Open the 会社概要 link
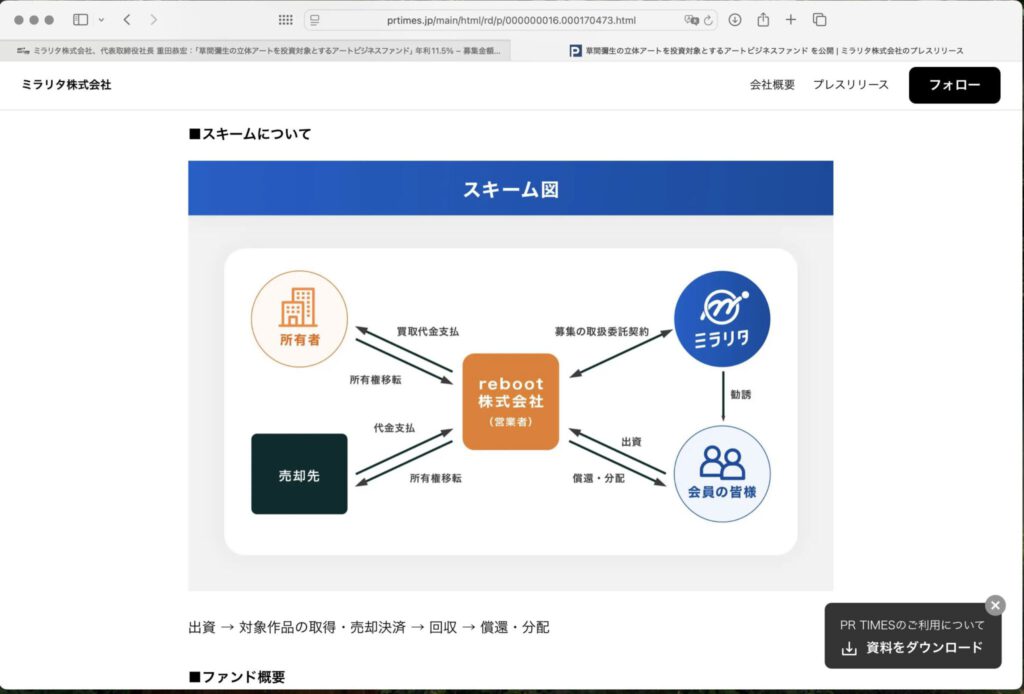Image resolution: width=1024 pixels, height=694 pixels. tap(772, 85)
